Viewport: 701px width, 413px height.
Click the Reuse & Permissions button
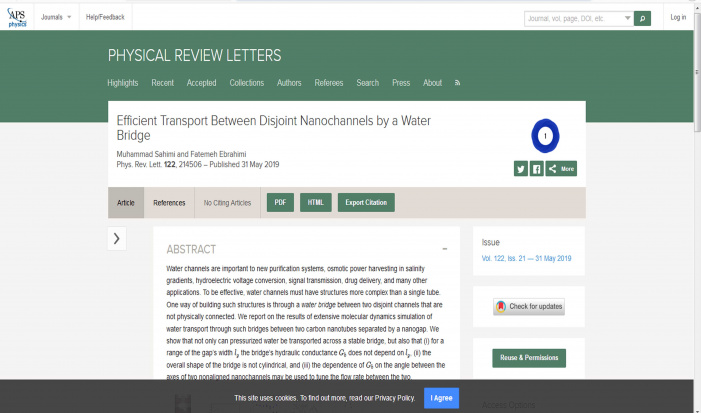click(x=529, y=358)
